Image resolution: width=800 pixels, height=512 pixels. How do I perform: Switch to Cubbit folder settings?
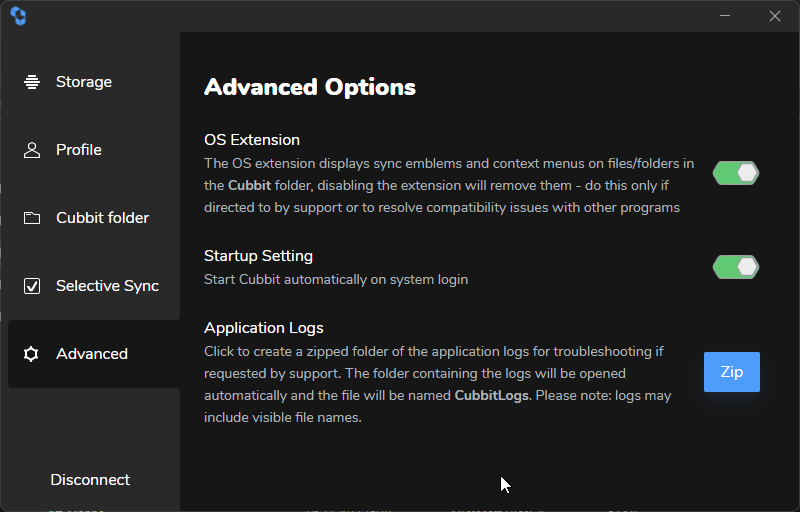coord(94,218)
